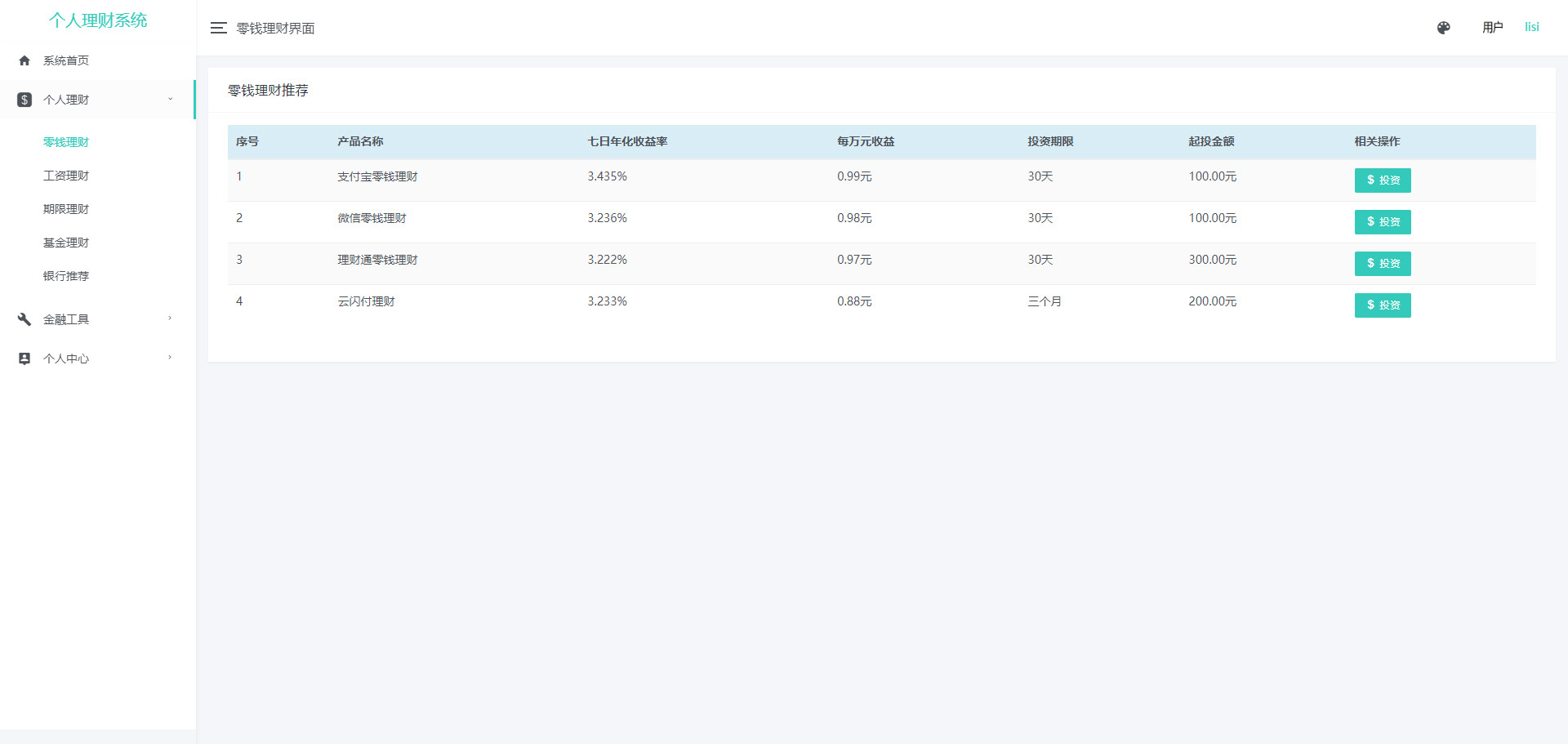Click the 3.236% yield value
This screenshot has width=1568, height=744.
[607, 218]
